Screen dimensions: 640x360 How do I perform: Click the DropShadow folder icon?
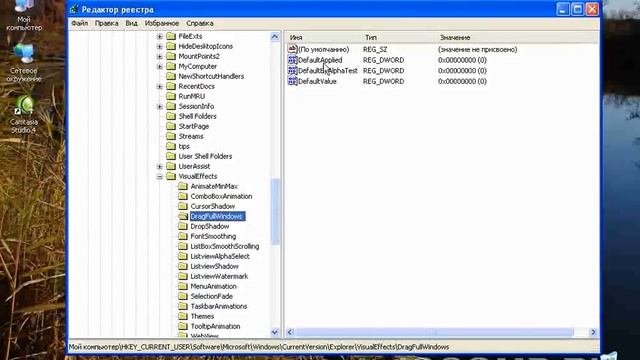coord(183,226)
